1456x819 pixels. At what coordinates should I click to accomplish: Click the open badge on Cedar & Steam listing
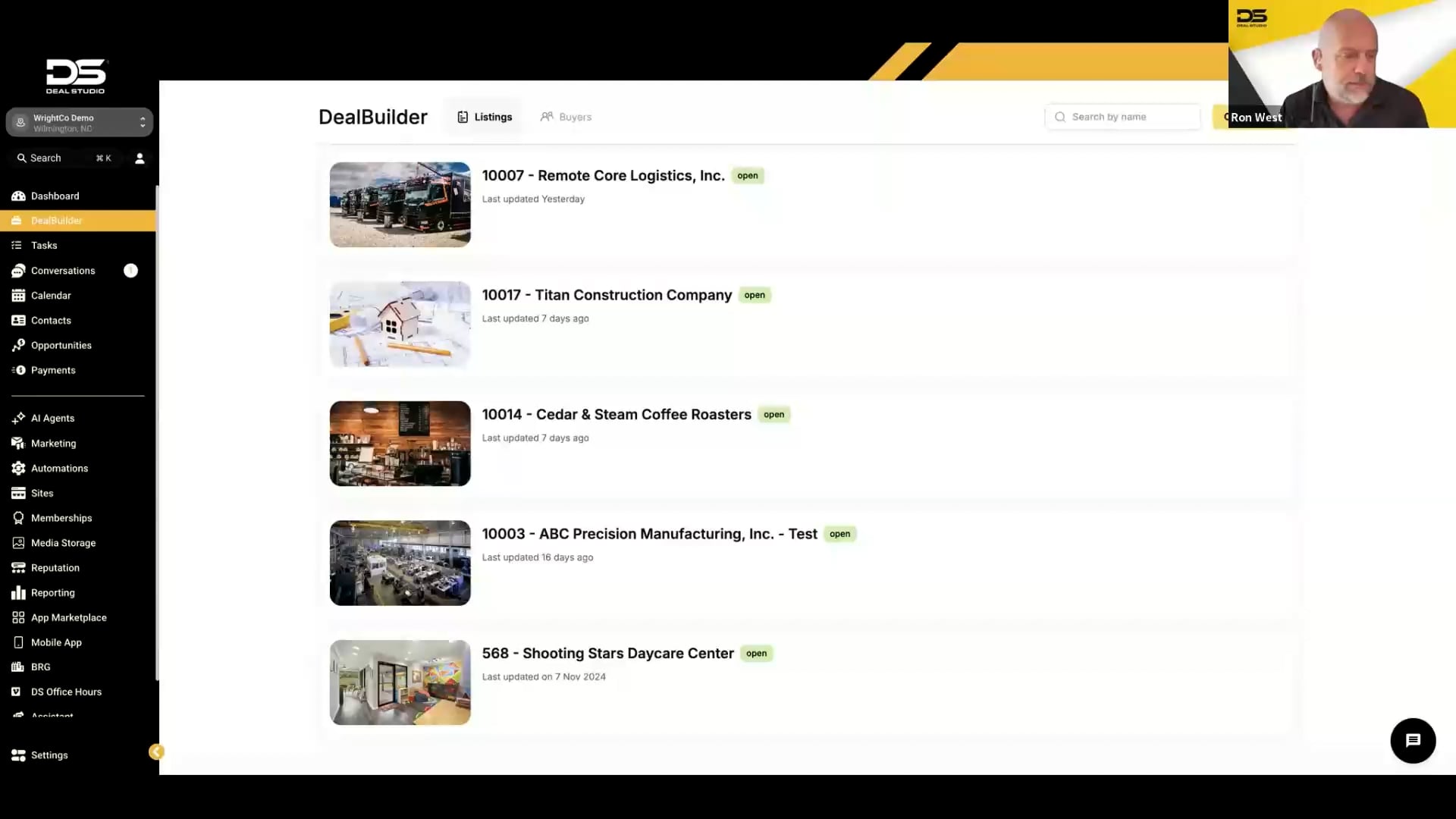pos(773,414)
